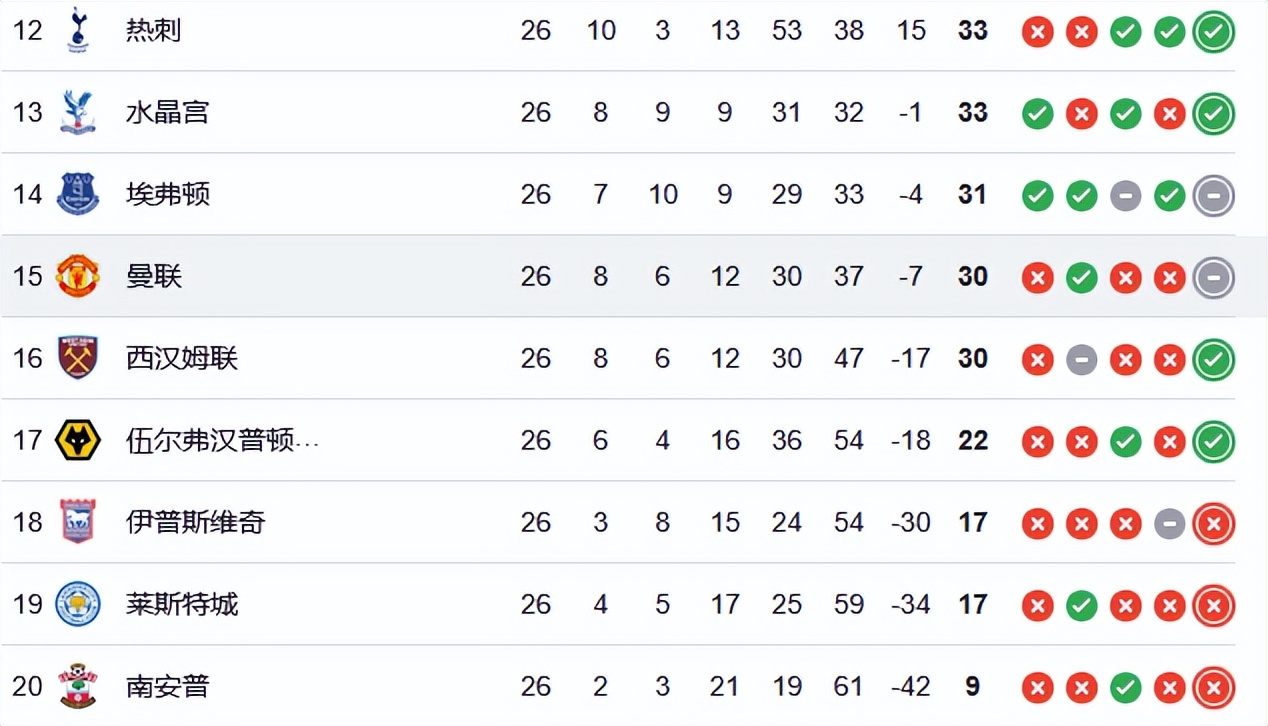Click the Tottenham Hotspur club crest
The height and width of the screenshot is (726, 1268).
77,30
